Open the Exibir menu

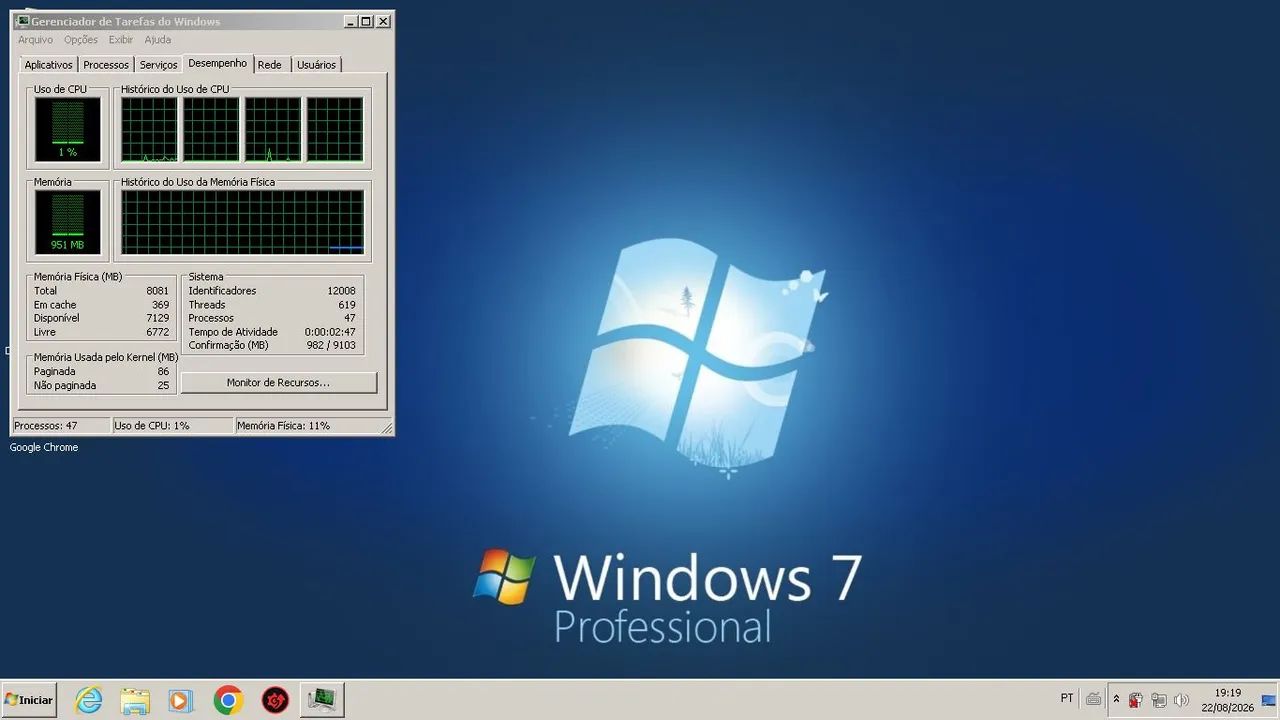tap(121, 40)
